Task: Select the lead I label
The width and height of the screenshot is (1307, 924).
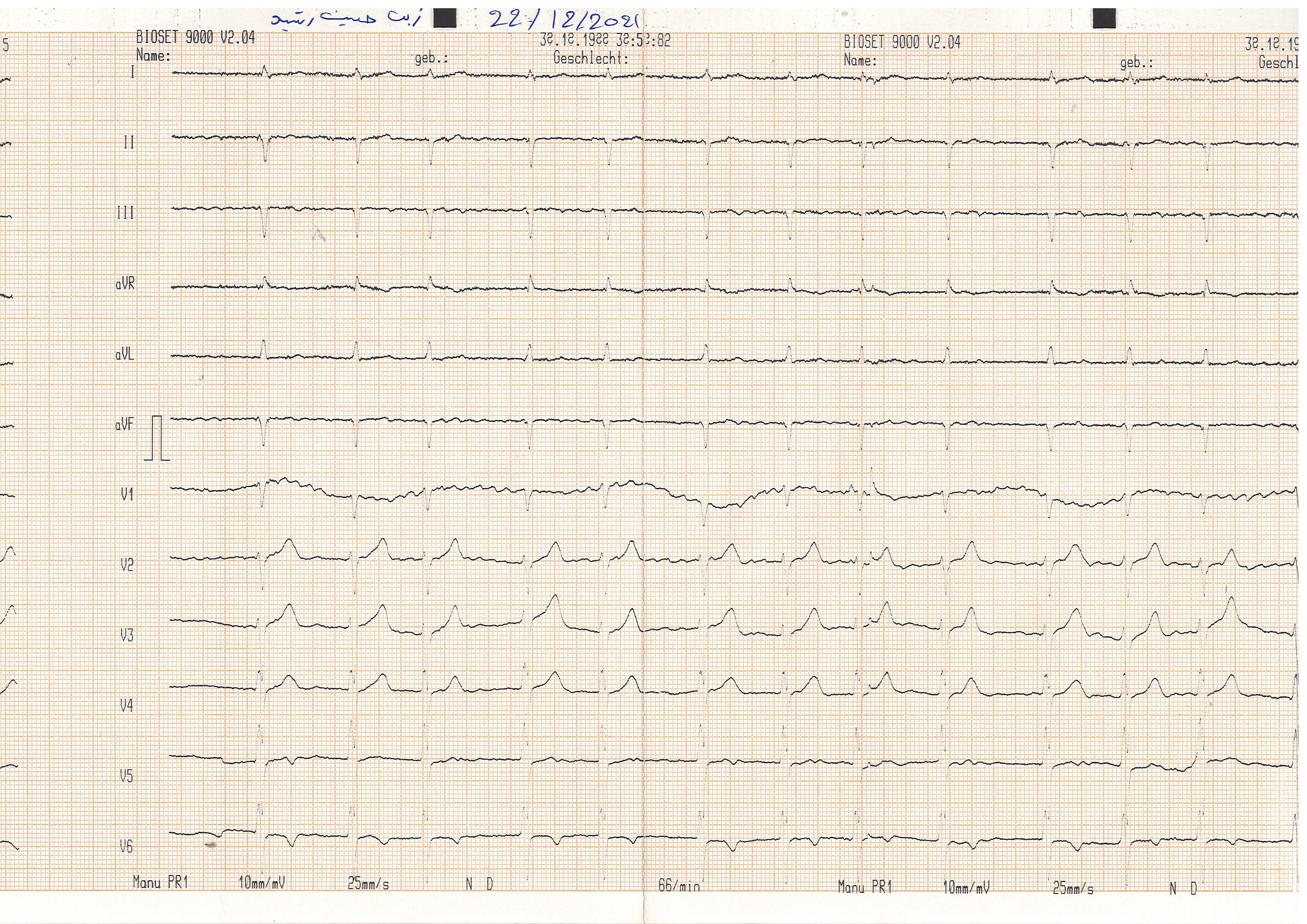Action: [133, 72]
